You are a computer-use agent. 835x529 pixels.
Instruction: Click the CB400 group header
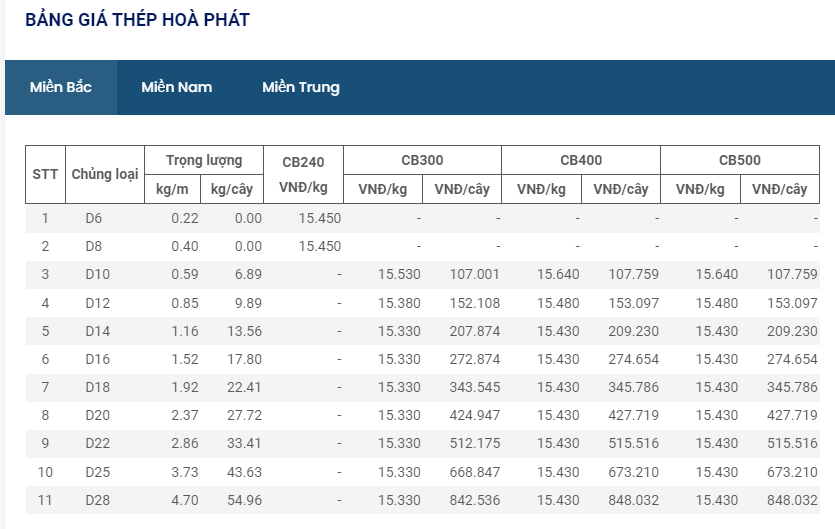(x=581, y=160)
